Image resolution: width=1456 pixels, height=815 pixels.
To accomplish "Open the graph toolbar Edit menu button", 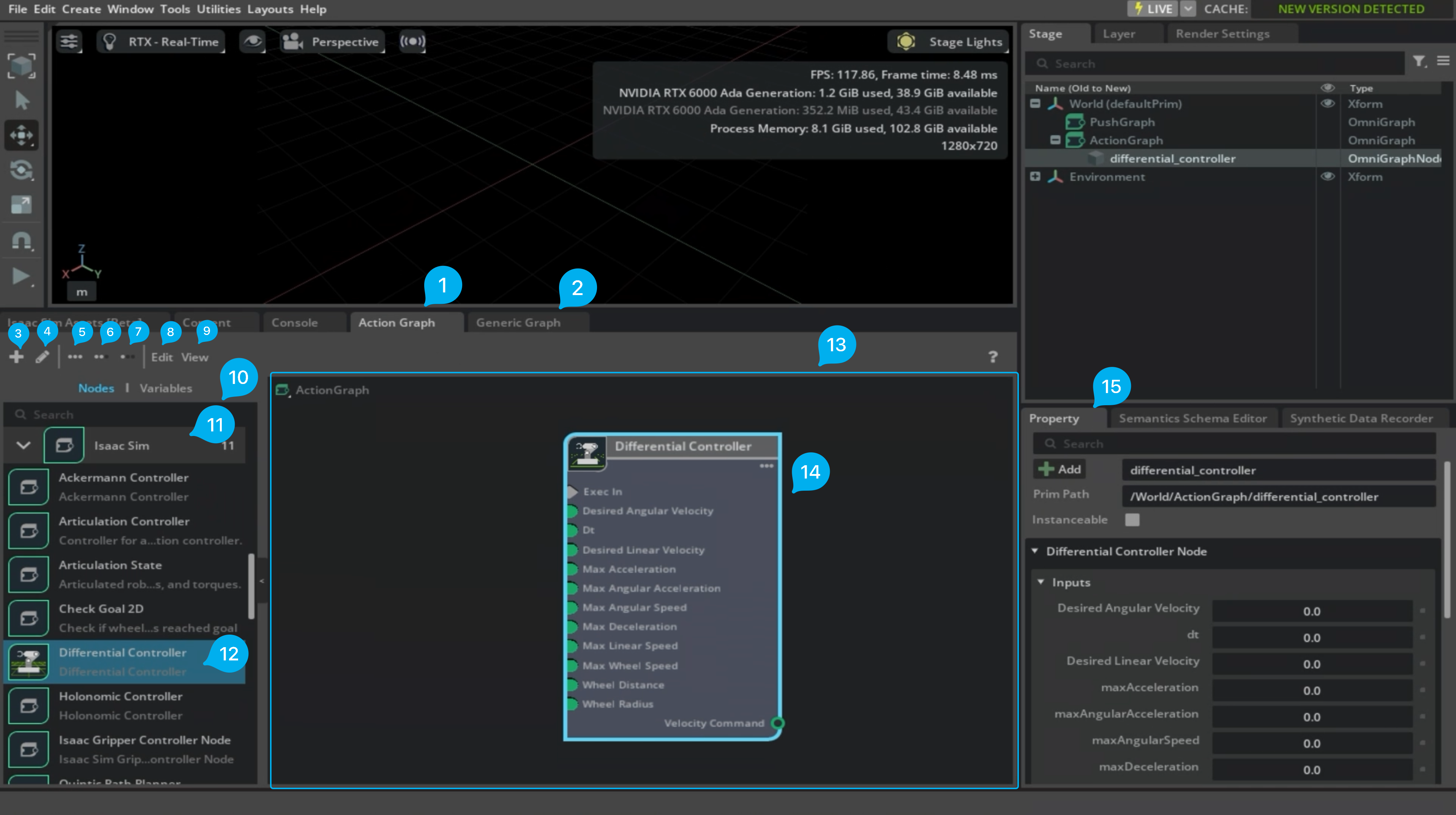I will click(x=162, y=357).
